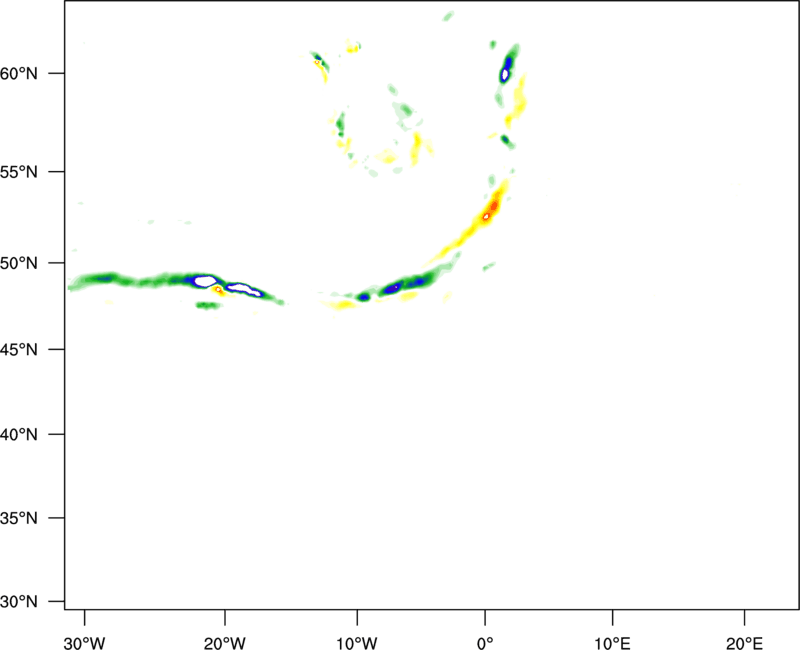
Task: Click the 20°W longitude label
Action: coord(225,643)
